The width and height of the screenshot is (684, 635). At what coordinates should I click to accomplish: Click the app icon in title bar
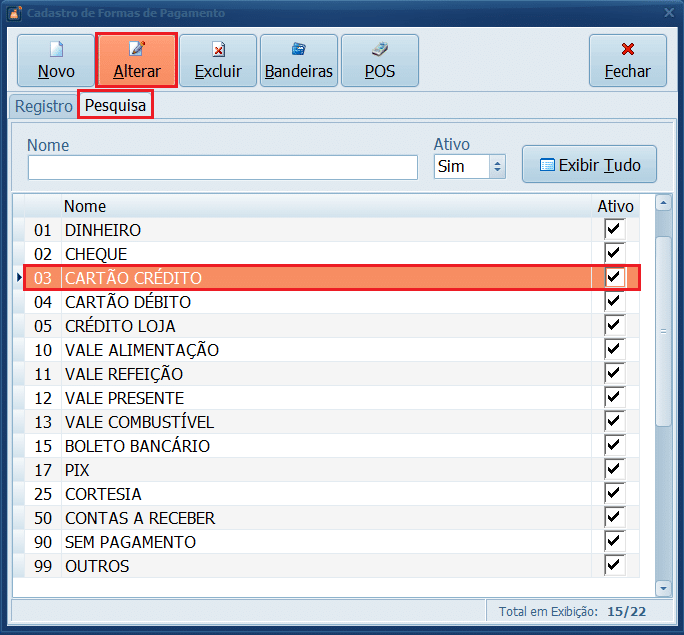tap(14, 13)
